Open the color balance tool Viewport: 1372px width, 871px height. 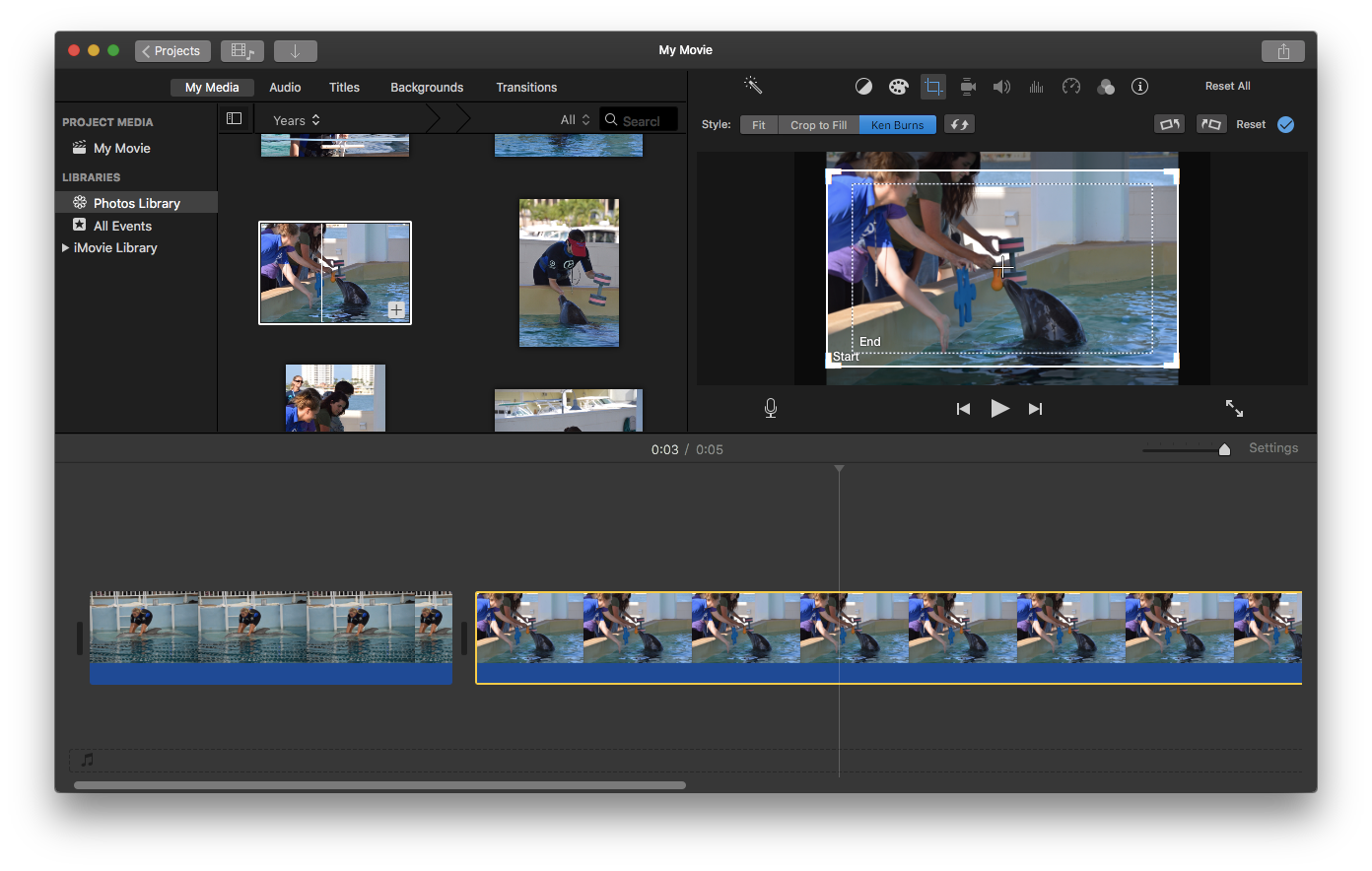click(x=863, y=87)
